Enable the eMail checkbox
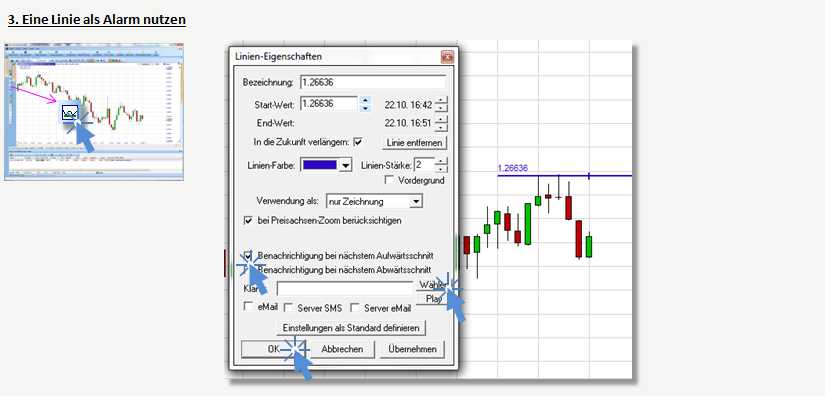Screen dimensions: 825x396 coord(248,307)
